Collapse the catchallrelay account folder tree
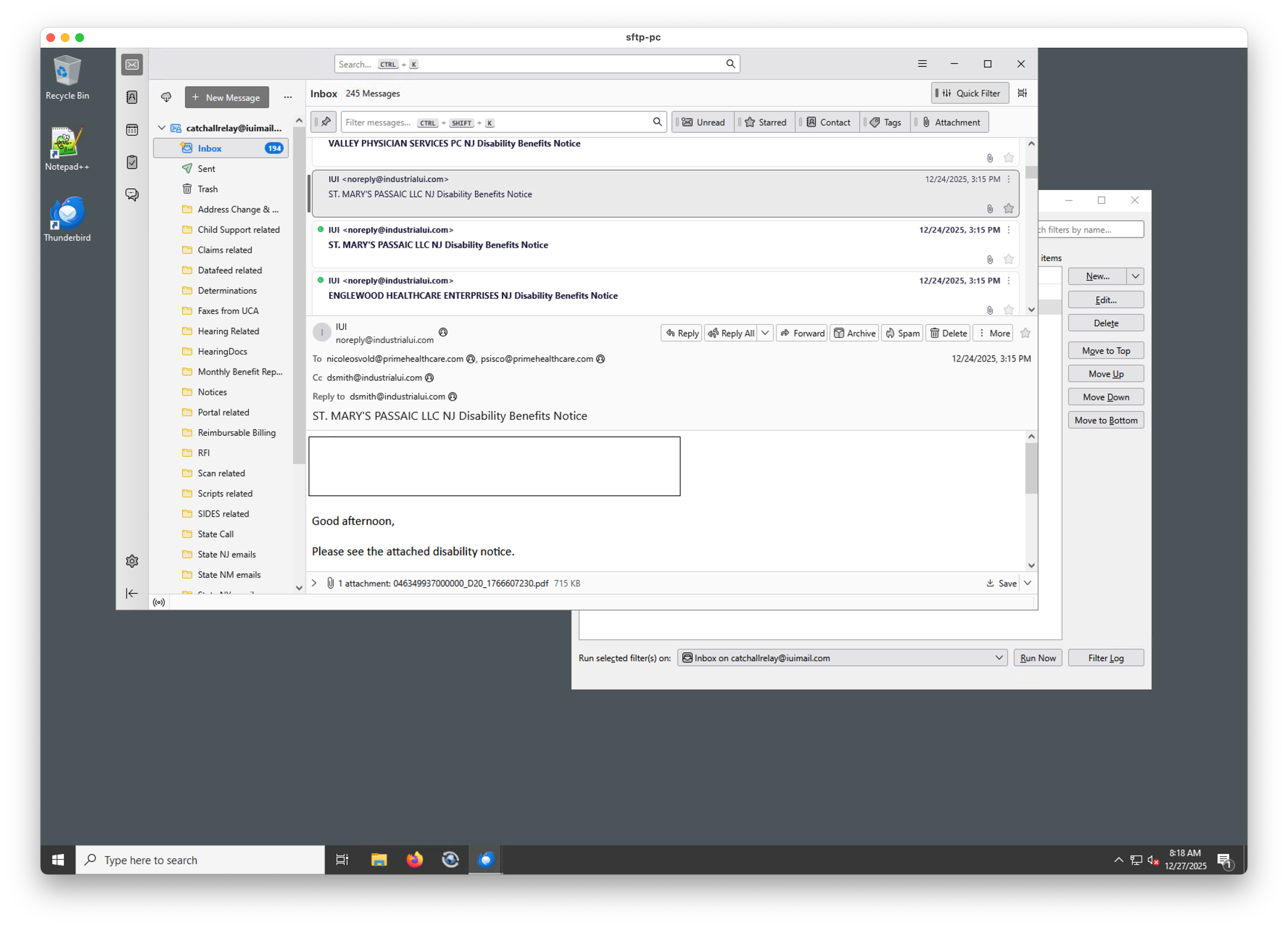 [162, 128]
